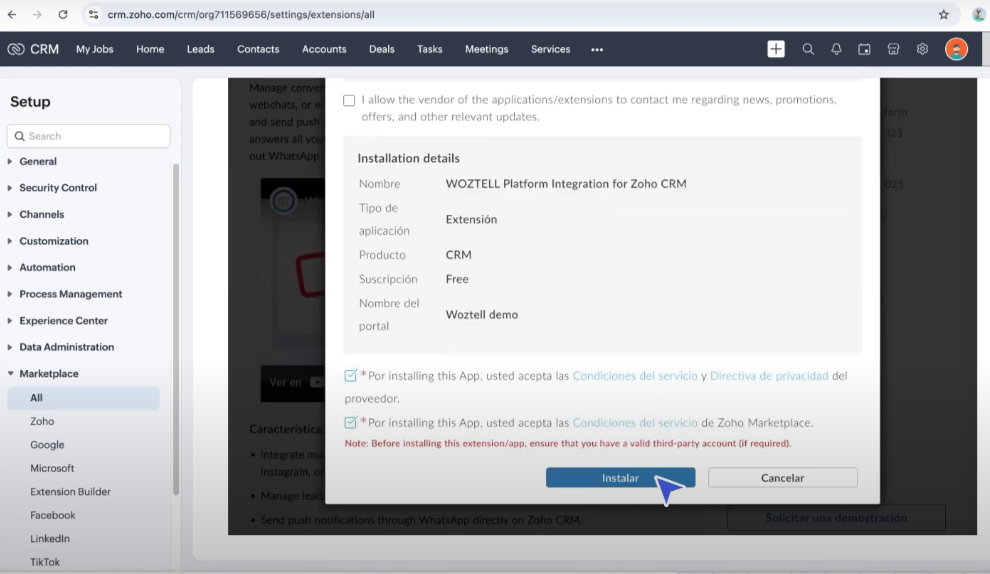
Task: Open the Services tab
Action: (551, 49)
